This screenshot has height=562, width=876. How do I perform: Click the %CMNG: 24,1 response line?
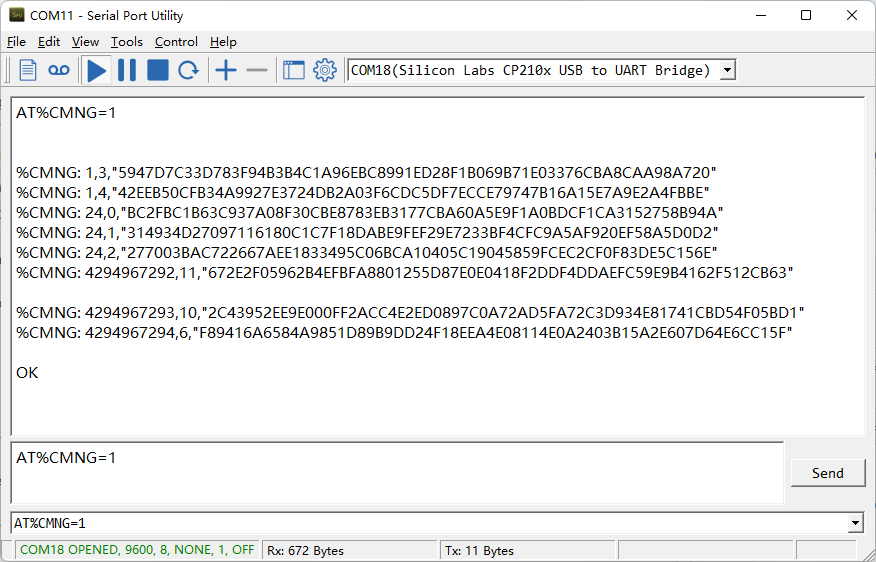(x=367, y=232)
